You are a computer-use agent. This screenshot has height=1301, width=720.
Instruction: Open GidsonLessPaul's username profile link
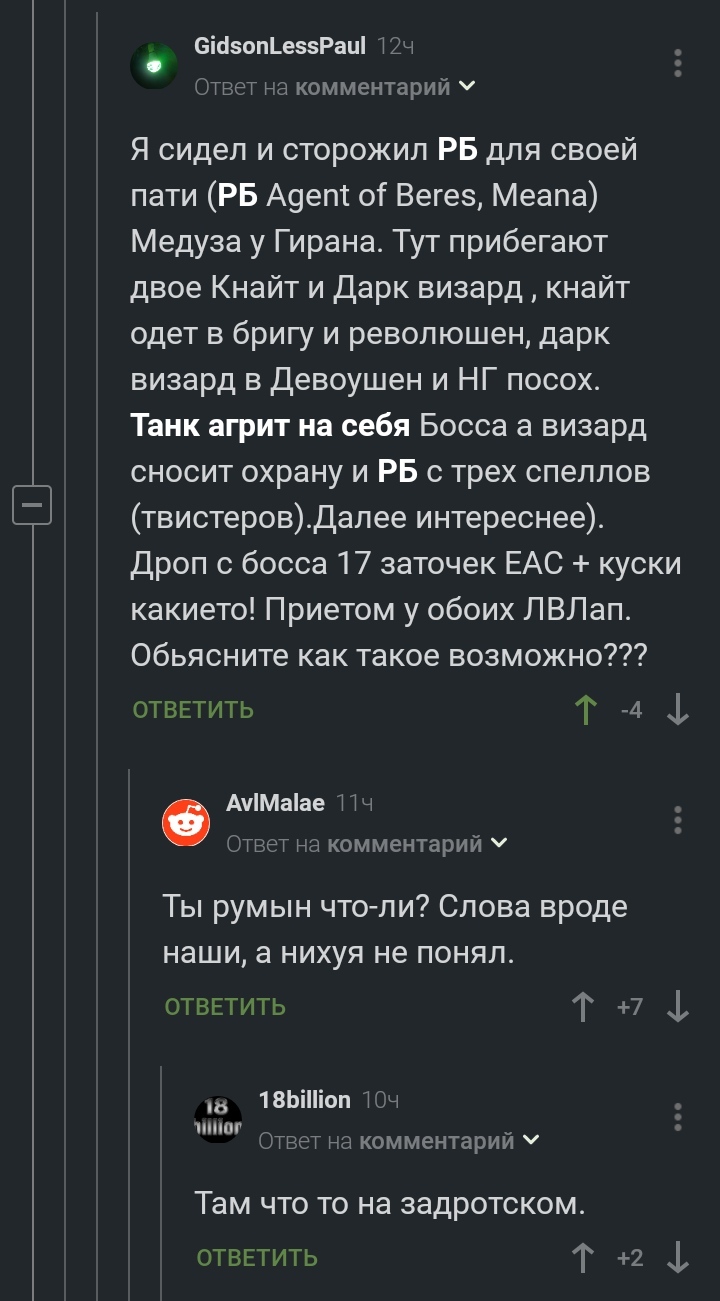278,47
